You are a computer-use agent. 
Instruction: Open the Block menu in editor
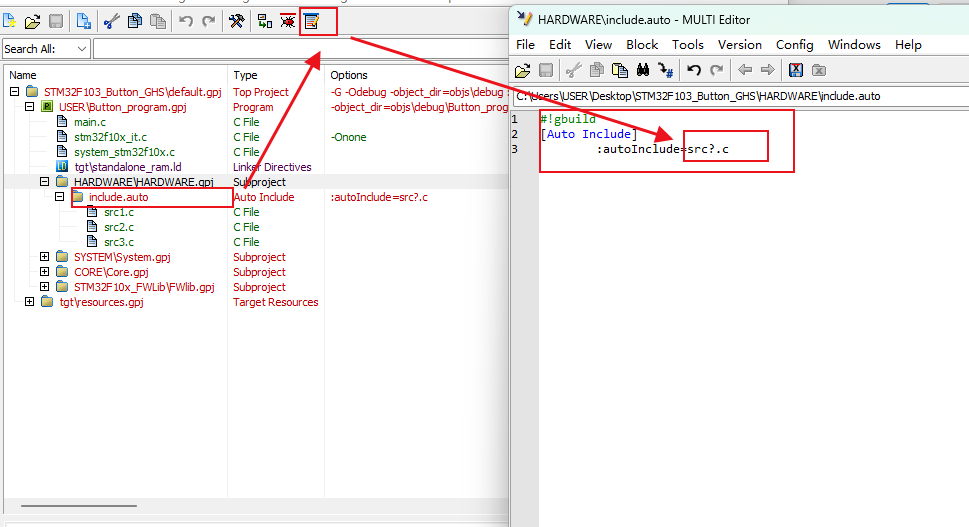[x=642, y=44]
